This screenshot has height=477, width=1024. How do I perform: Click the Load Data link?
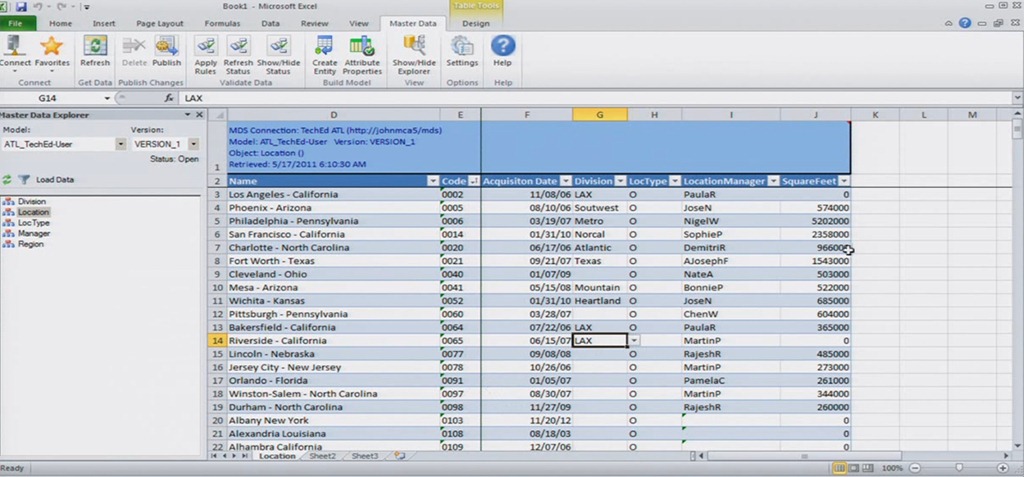point(55,180)
